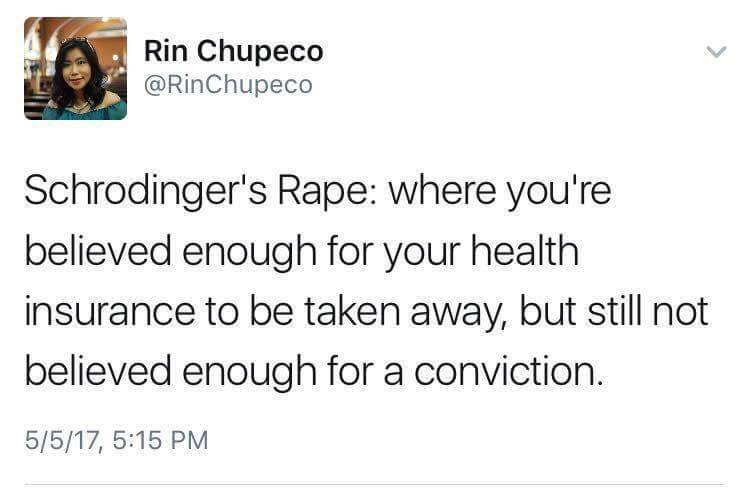Open Rin Chupeco's profile picture

76,68
